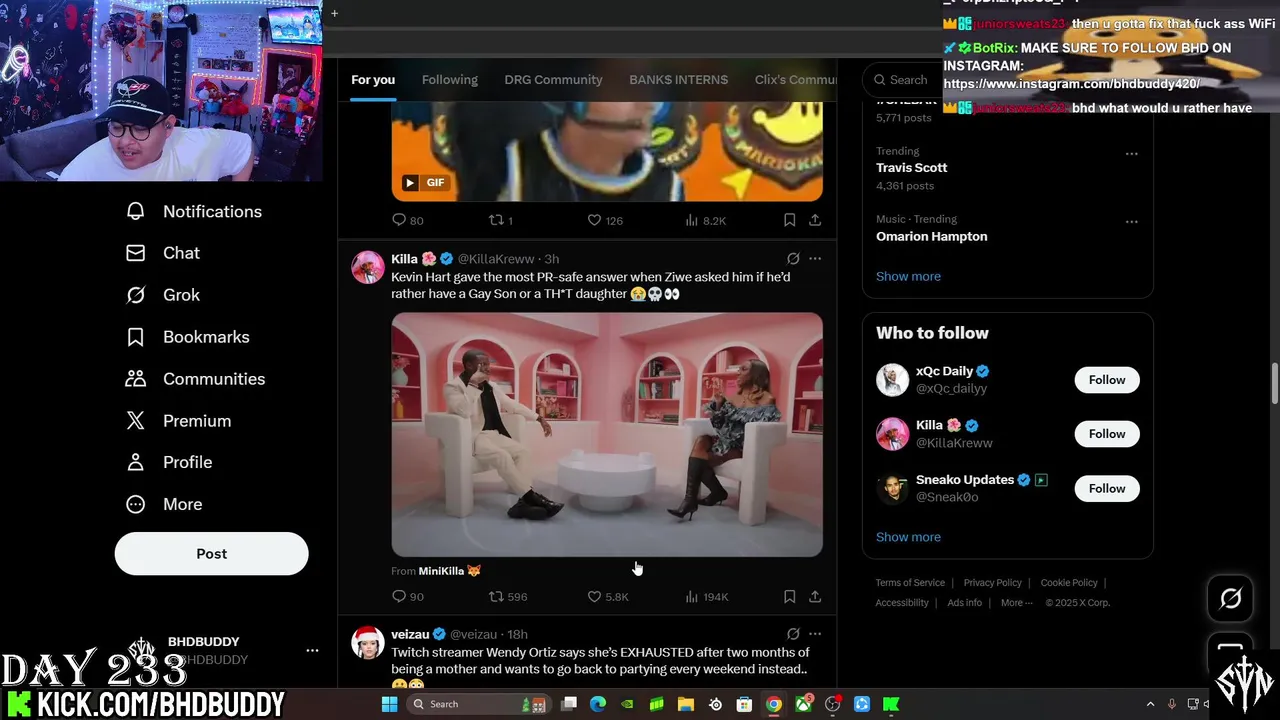The width and height of the screenshot is (1280, 720).
Task: Reply to Killa's post with 90 replies
Action: [408, 597]
